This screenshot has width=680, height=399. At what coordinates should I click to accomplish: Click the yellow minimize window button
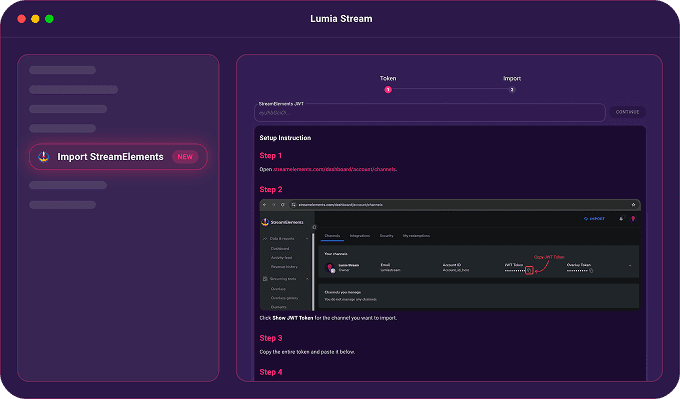tap(35, 19)
